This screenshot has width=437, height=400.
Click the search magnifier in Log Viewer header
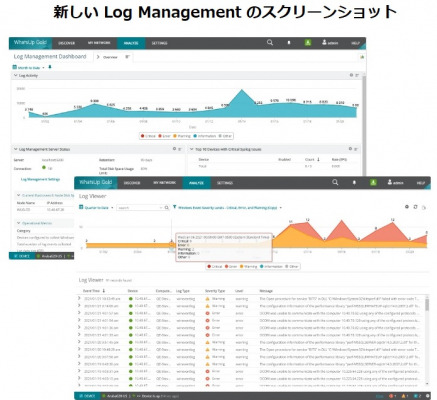[x=335, y=182]
